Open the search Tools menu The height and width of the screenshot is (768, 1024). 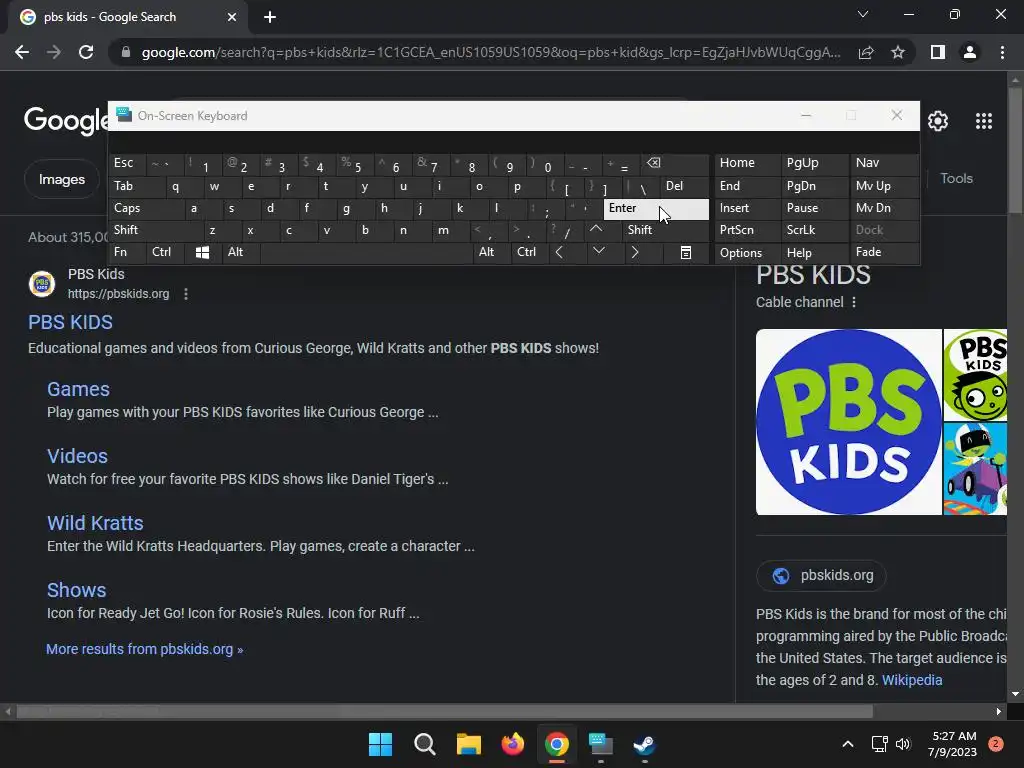[x=956, y=178]
